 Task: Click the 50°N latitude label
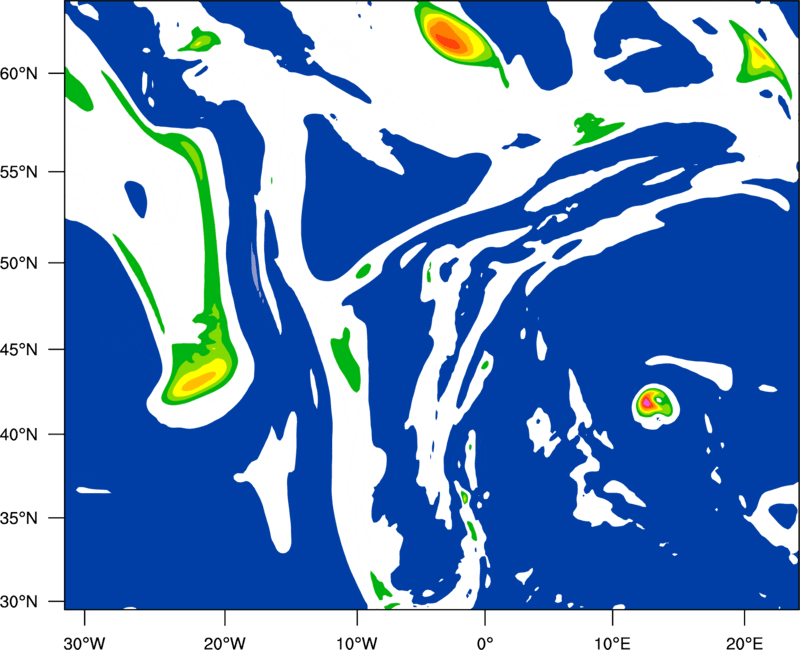(19, 263)
